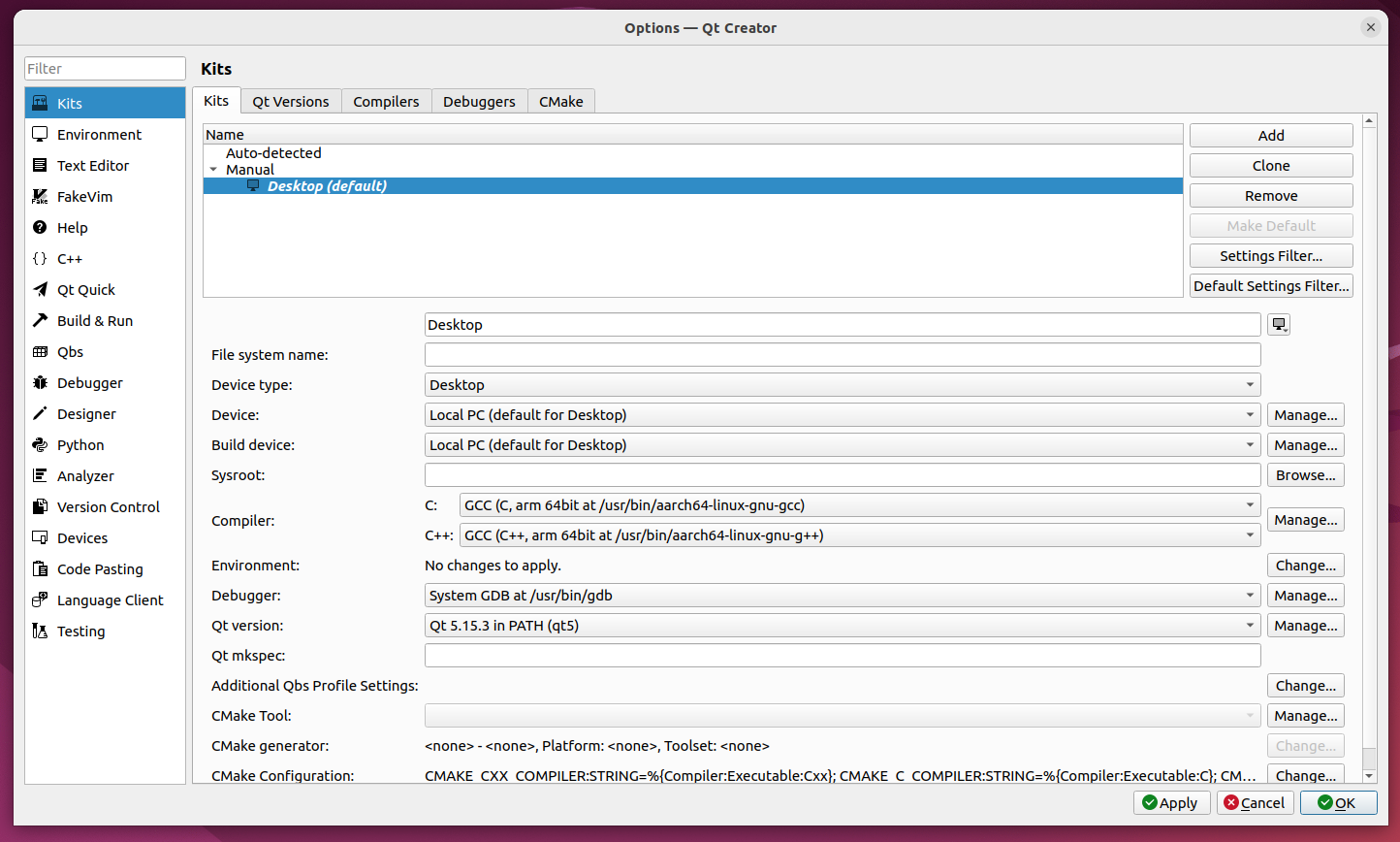Viewport: 1400px width, 842px height.
Task: Switch to the Qt Versions tab
Action: click(291, 102)
